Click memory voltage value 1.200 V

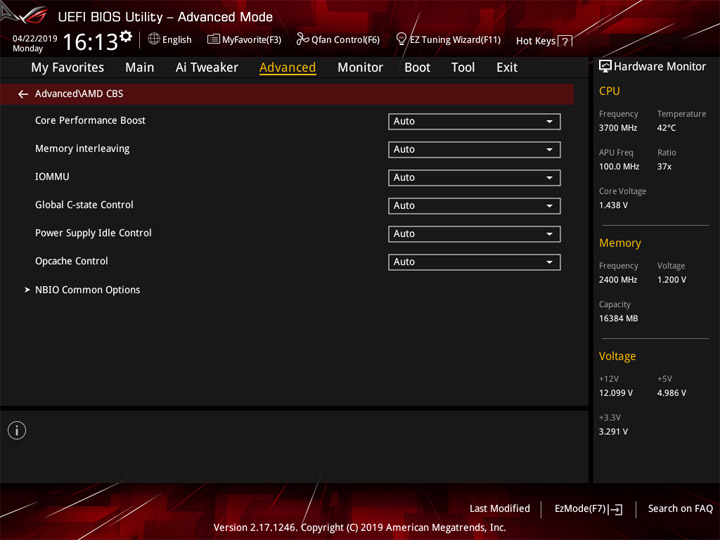pos(671,280)
